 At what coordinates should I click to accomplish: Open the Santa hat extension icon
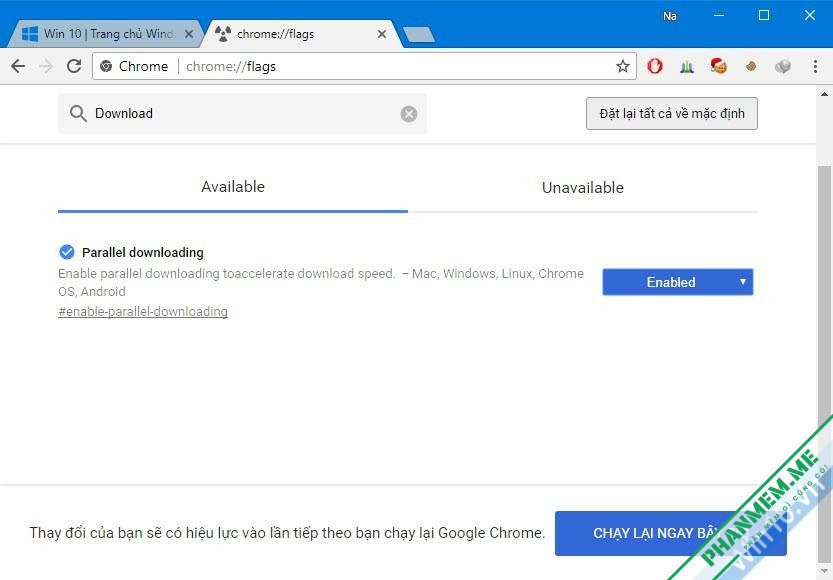(x=719, y=66)
